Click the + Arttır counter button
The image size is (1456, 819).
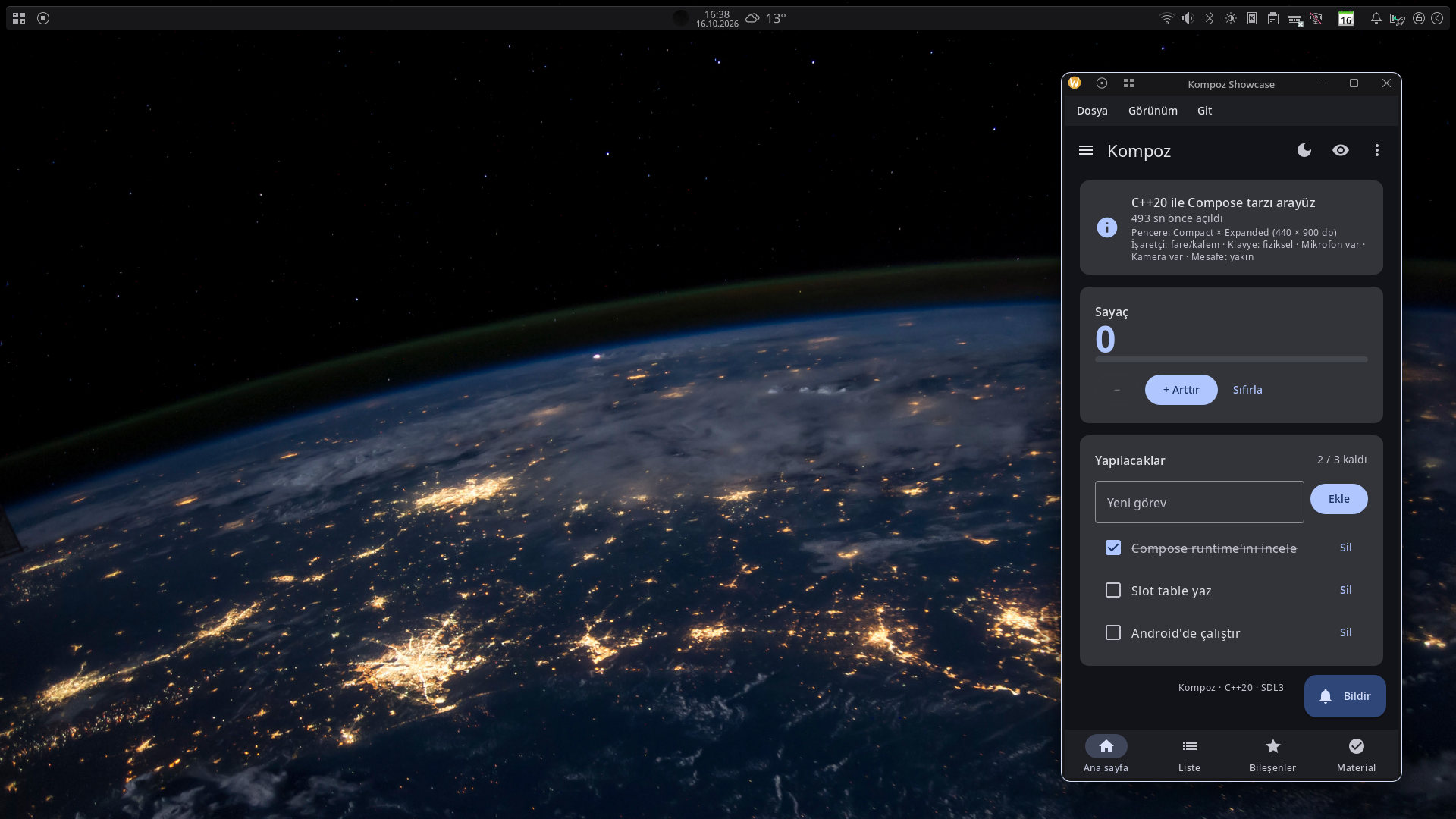point(1181,390)
